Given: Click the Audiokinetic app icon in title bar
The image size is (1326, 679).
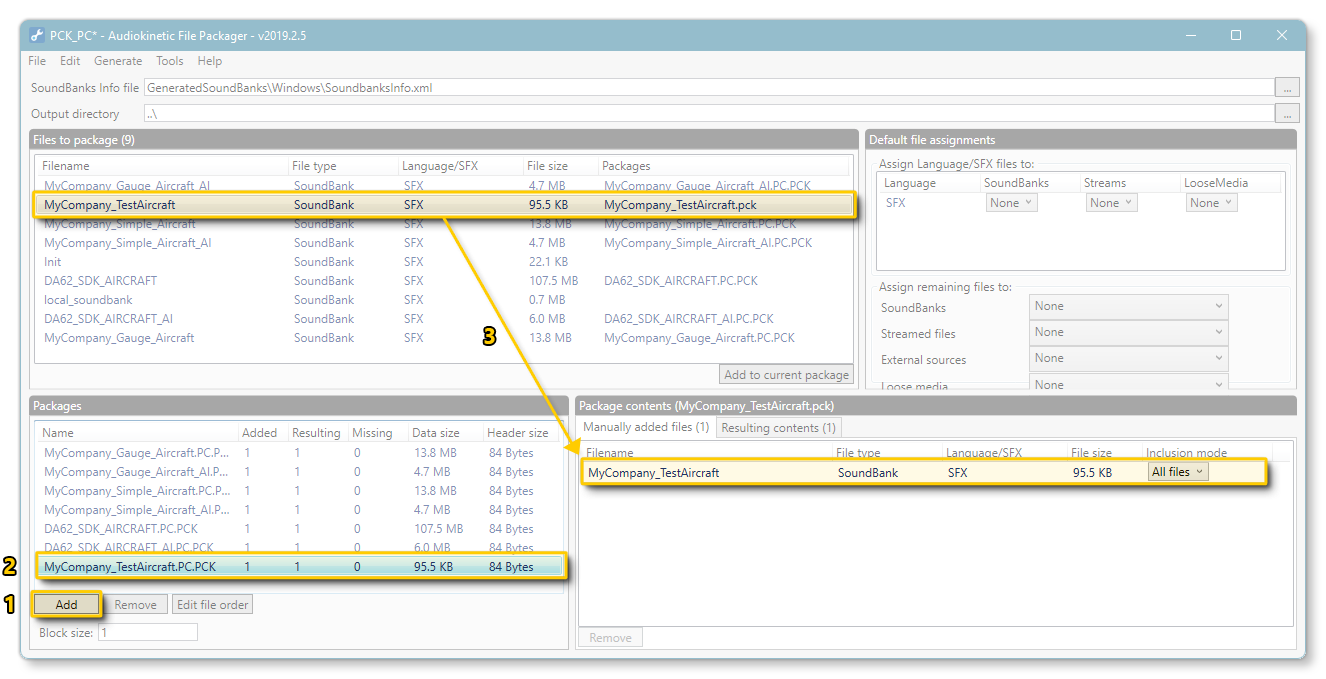Looking at the screenshot, I should click(x=37, y=35).
